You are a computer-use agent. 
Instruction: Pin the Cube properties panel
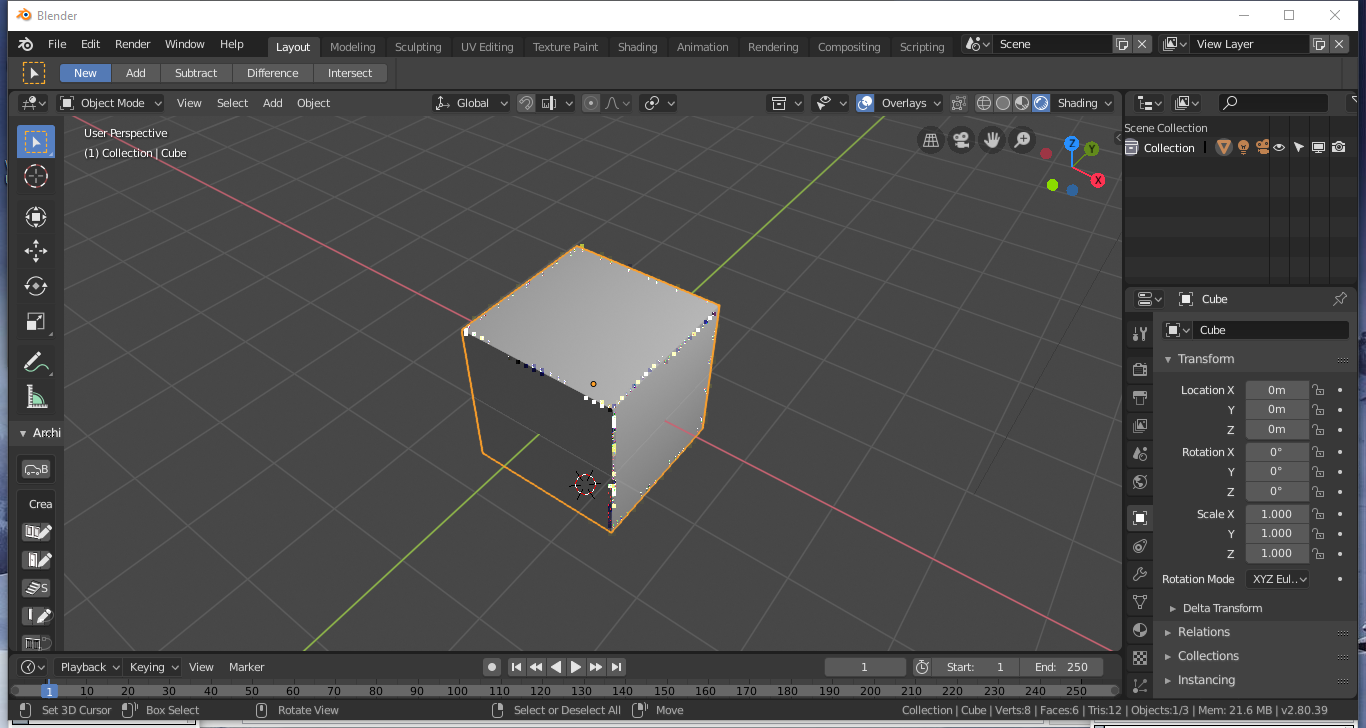[1340, 299]
